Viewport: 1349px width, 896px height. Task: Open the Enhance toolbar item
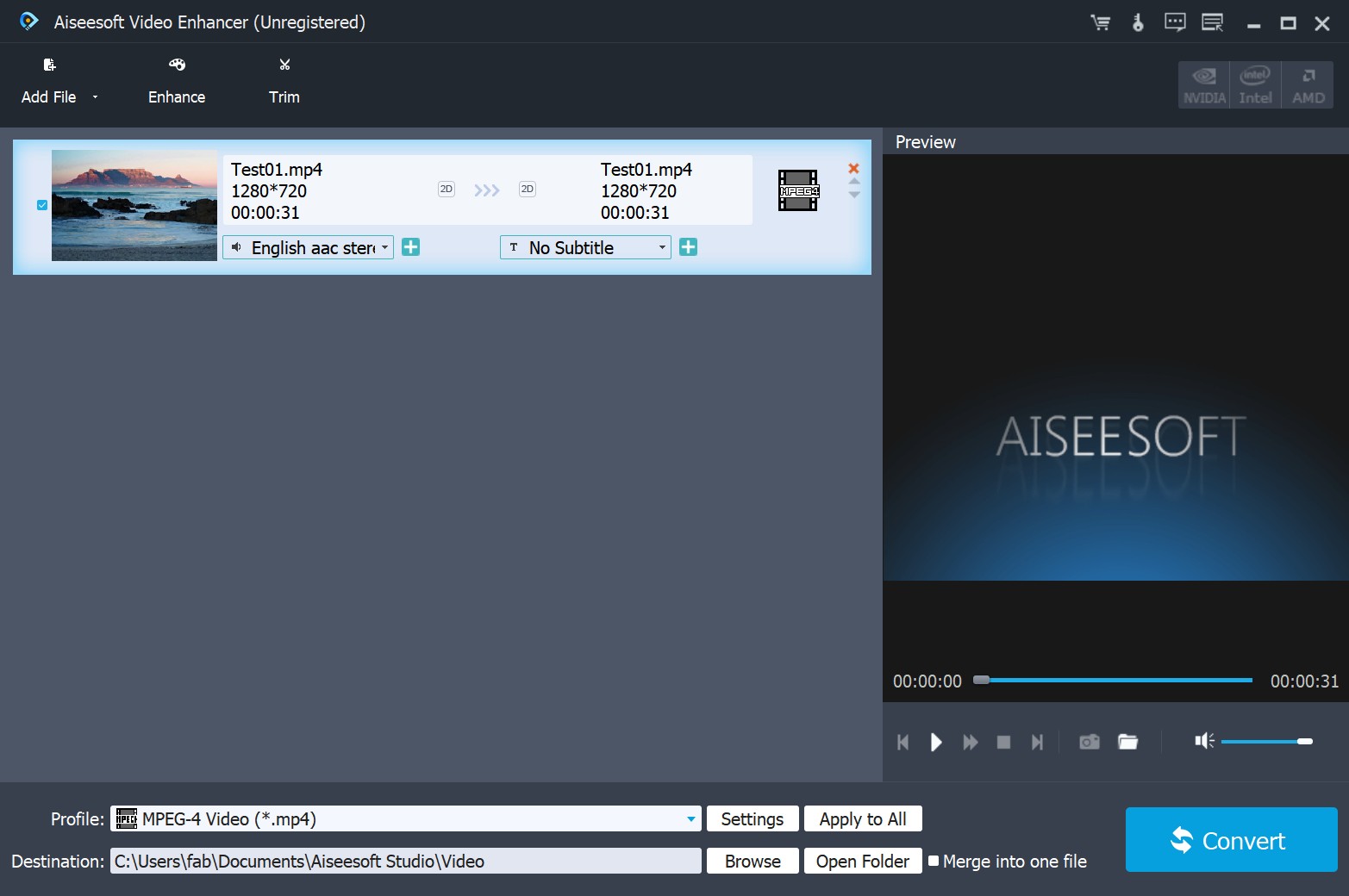coord(177,81)
